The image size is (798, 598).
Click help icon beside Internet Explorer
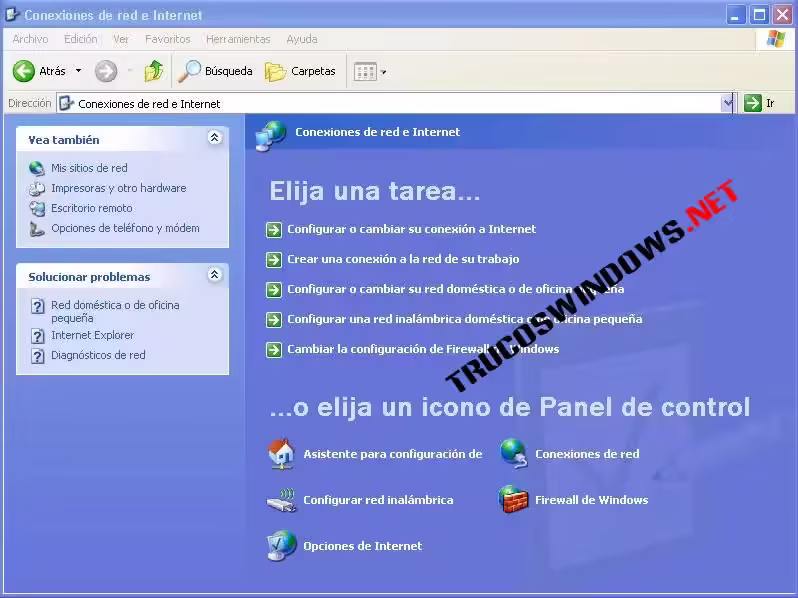click(37, 336)
